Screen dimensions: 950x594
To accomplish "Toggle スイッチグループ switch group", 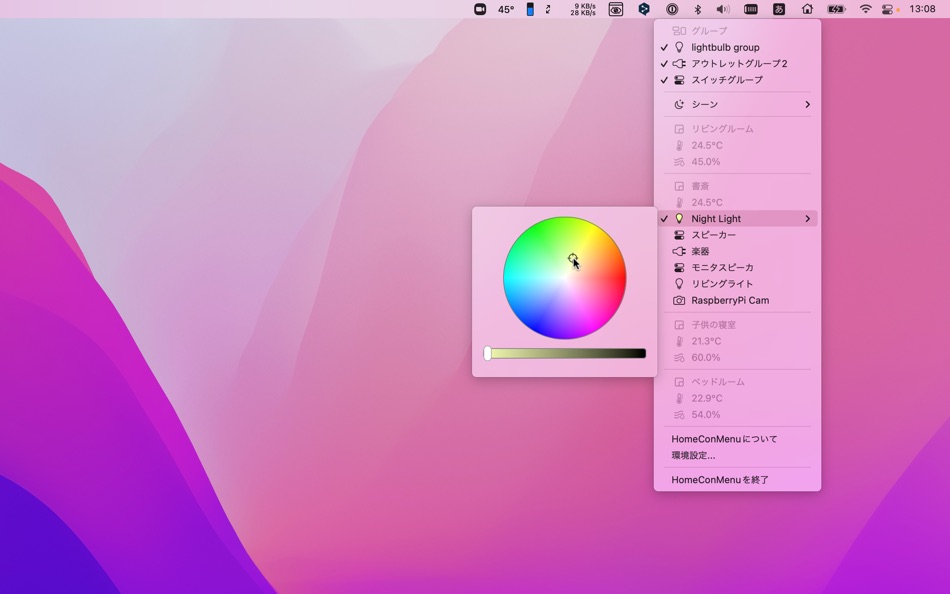I will (737, 80).
